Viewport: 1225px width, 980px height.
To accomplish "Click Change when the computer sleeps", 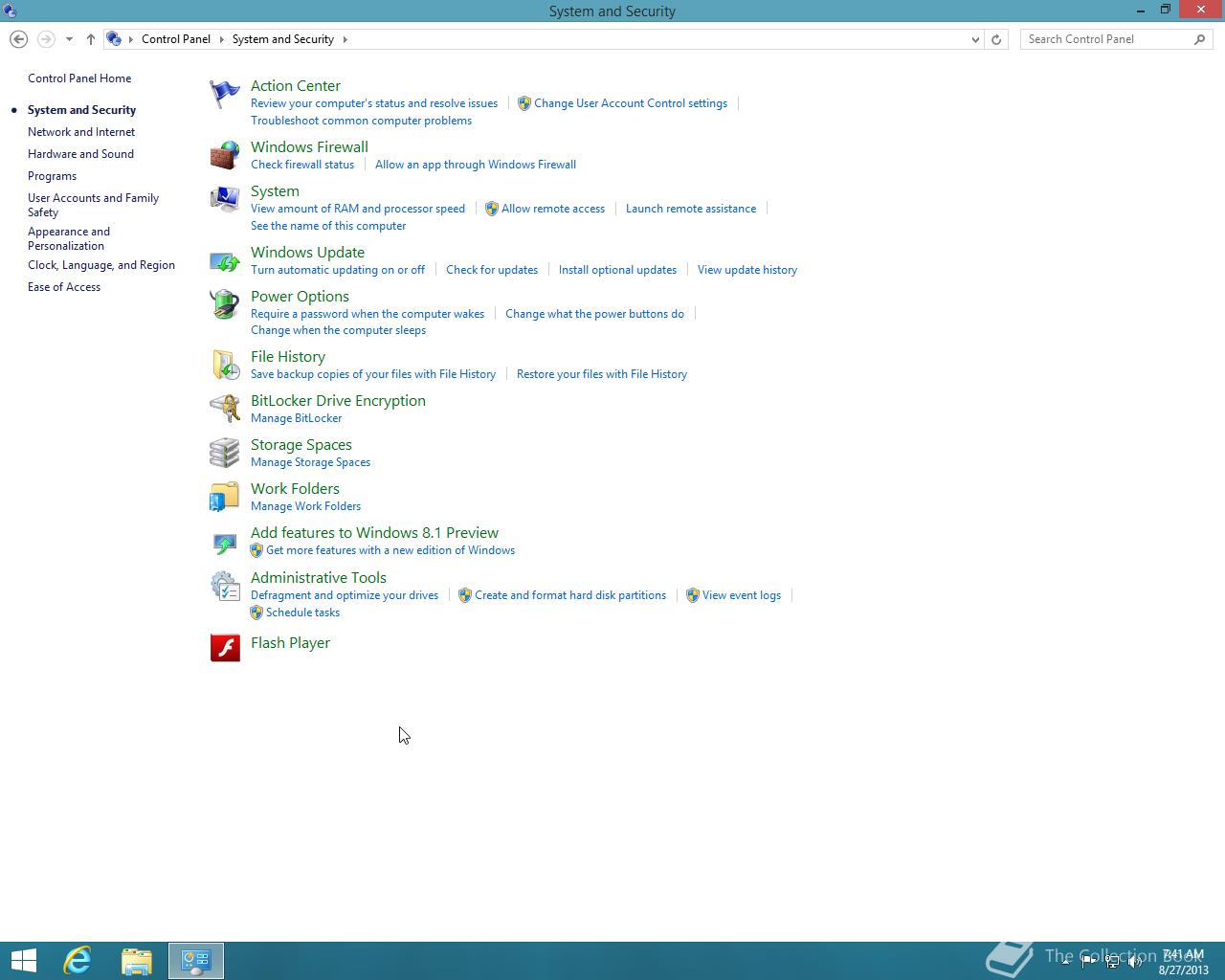I will (338, 330).
